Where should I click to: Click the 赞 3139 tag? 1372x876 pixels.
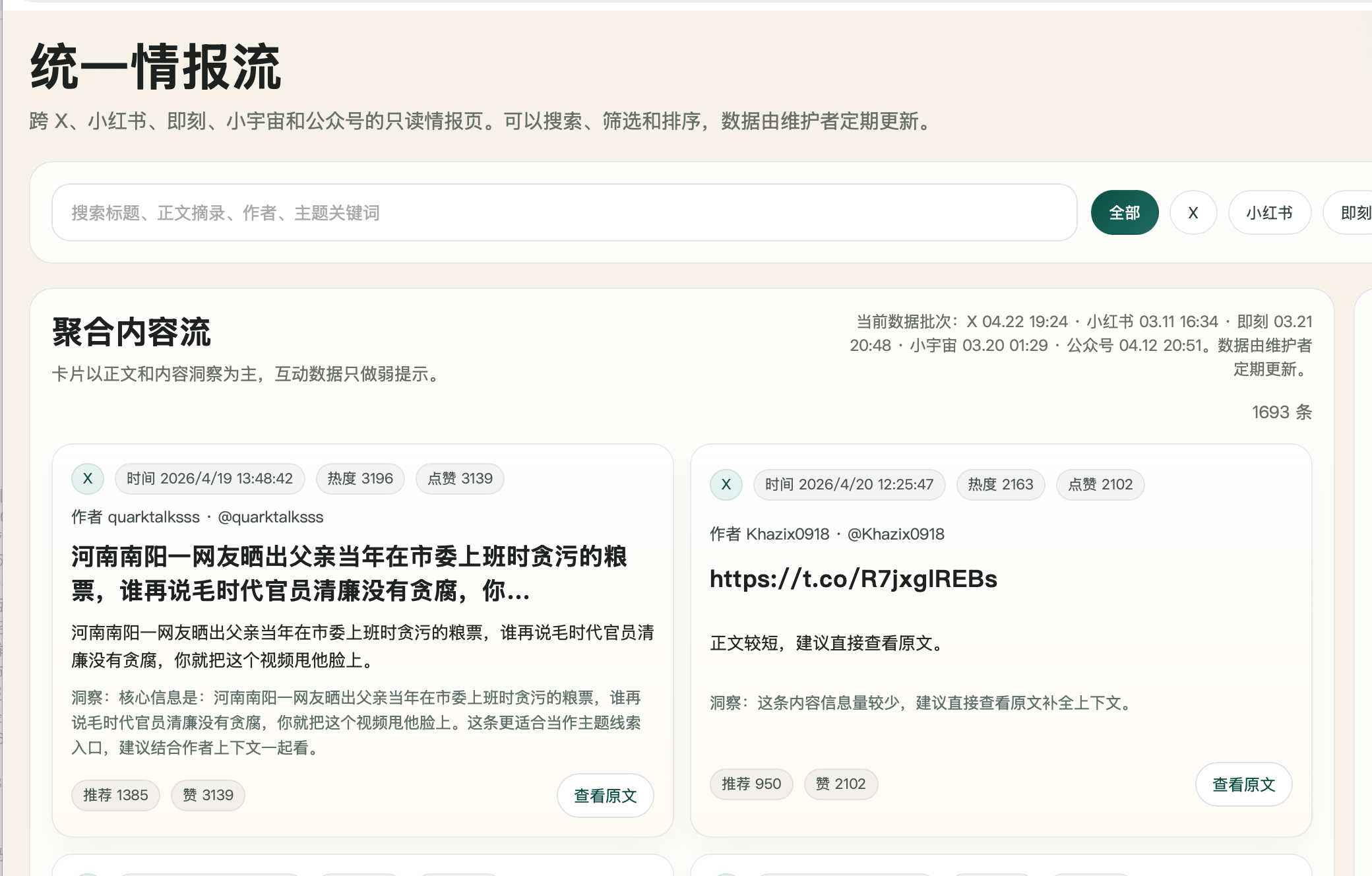(x=208, y=796)
